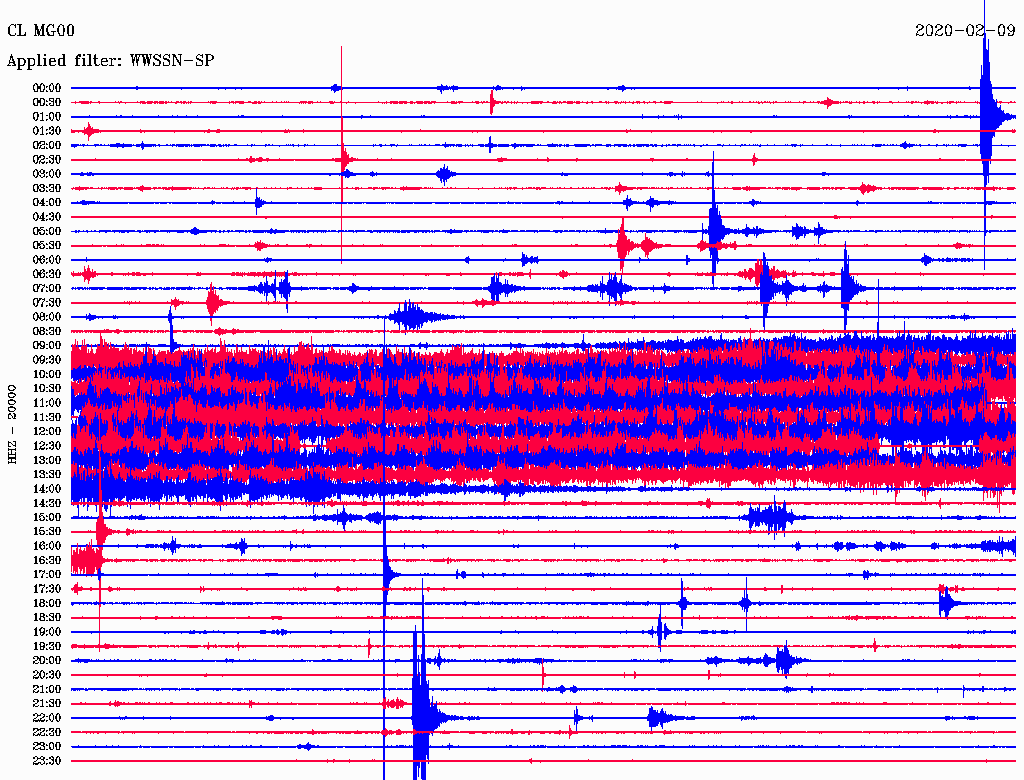This screenshot has width=1024, height=780.
Task: Click the 20:00 time label
Action: point(47,661)
